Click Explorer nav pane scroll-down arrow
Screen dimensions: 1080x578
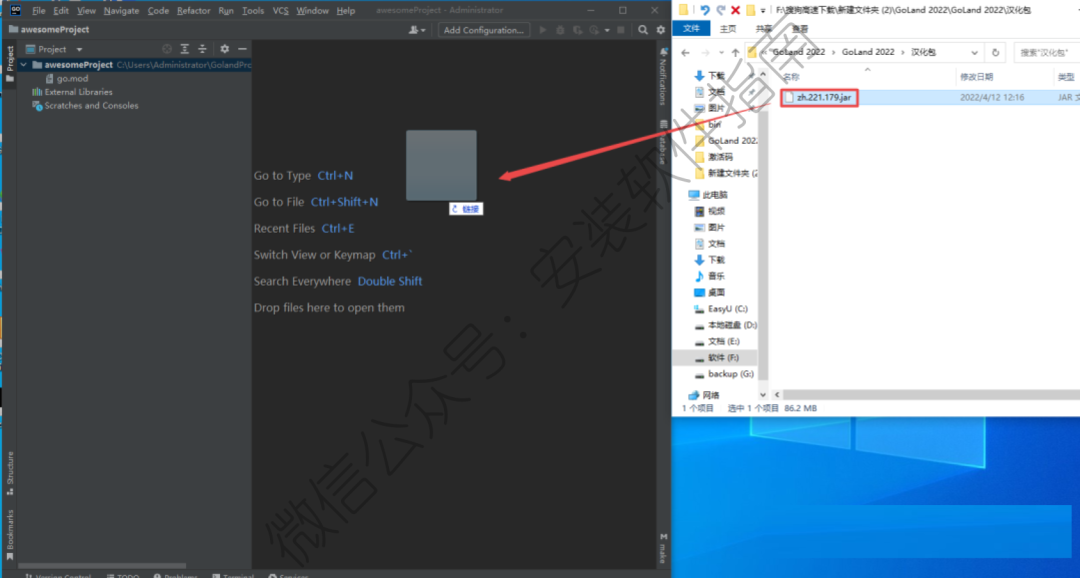pos(762,395)
